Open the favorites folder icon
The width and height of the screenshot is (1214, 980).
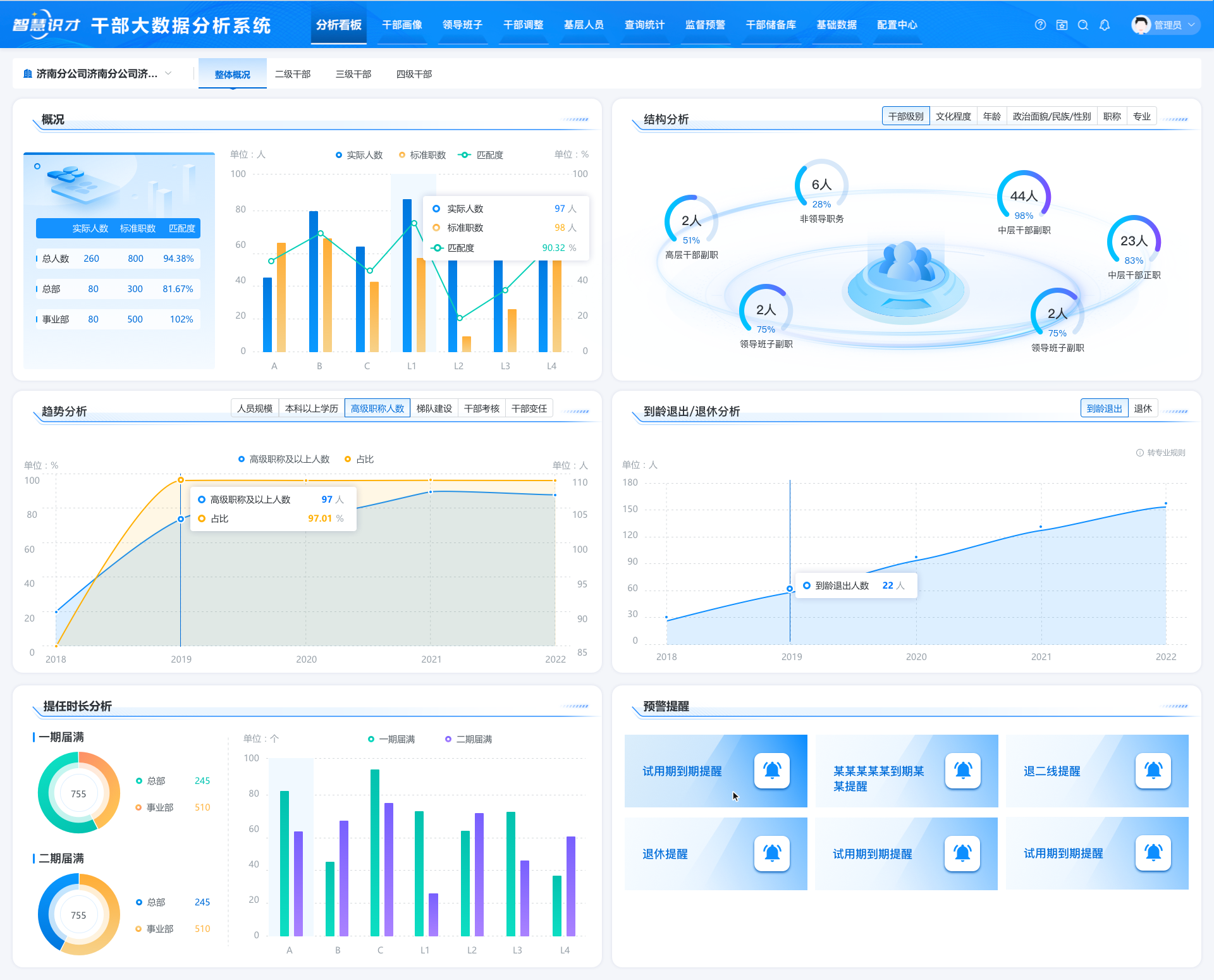[1062, 25]
